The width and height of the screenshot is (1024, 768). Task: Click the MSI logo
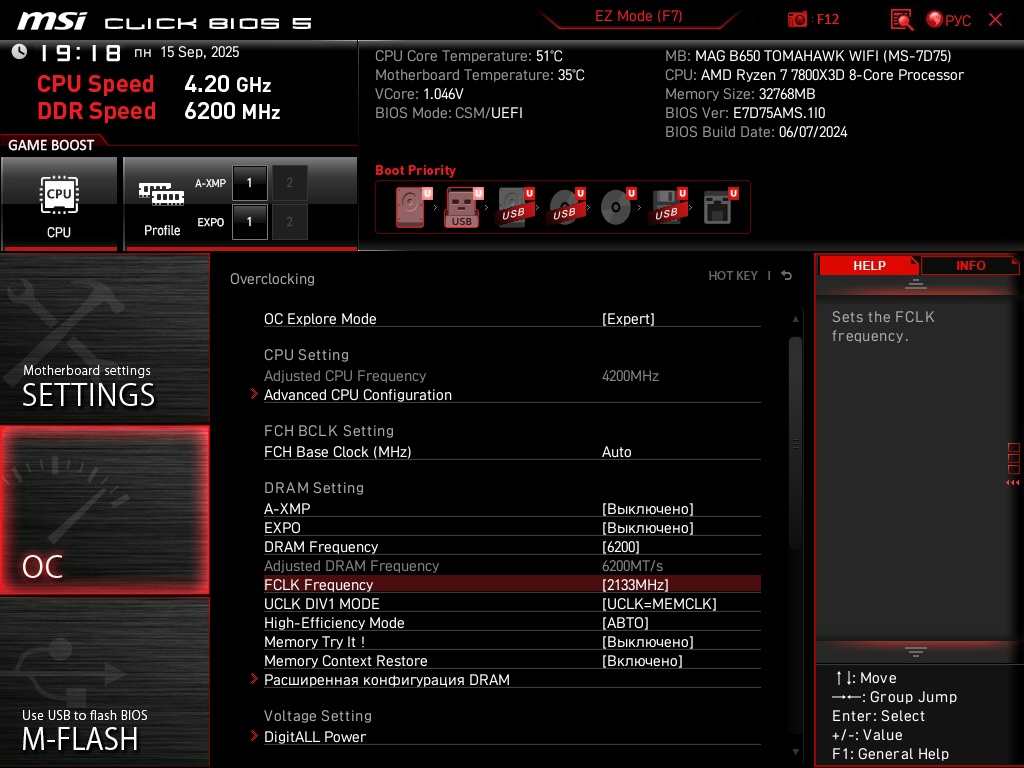(x=52, y=21)
